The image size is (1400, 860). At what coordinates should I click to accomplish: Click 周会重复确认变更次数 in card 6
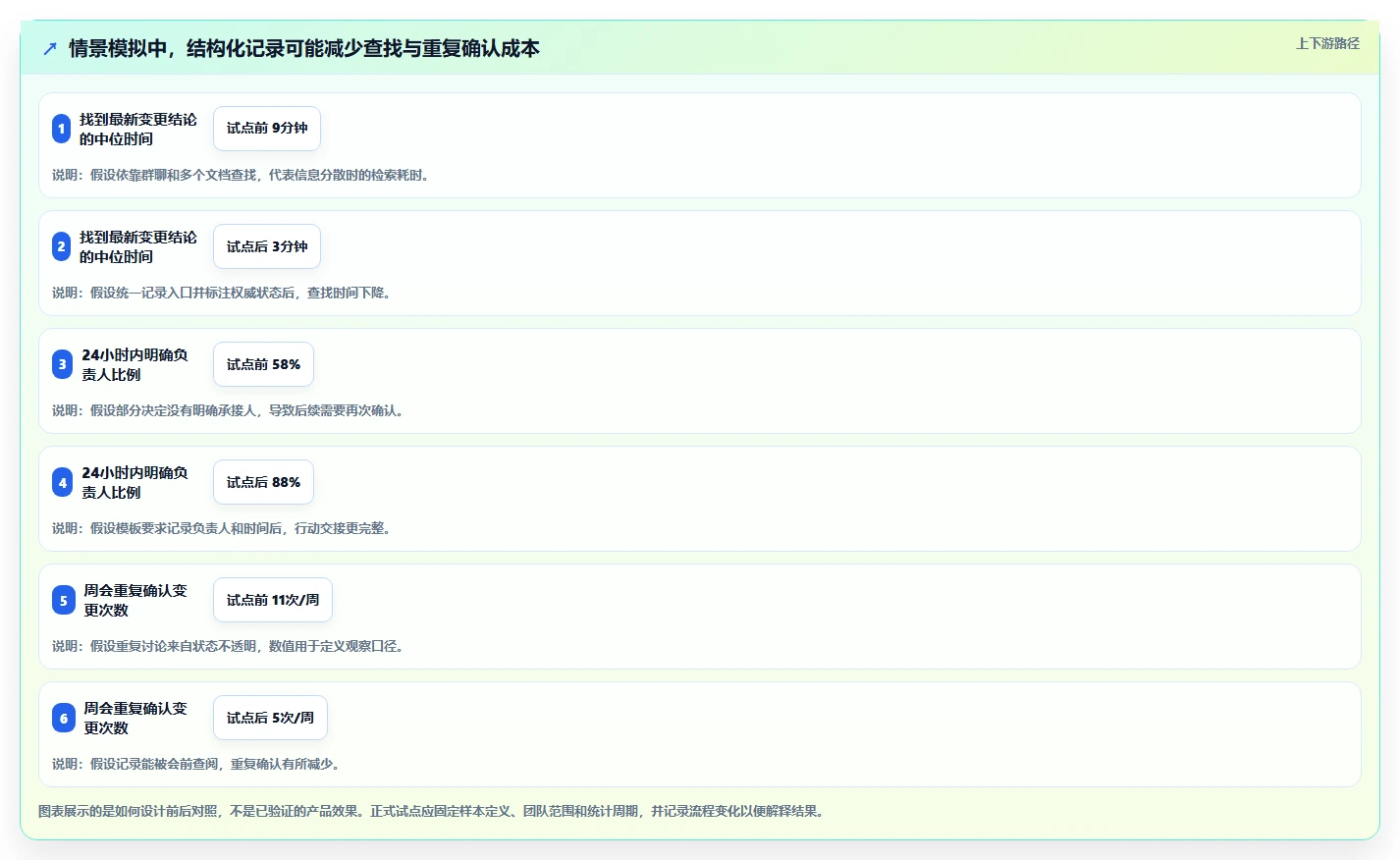[135, 718]
